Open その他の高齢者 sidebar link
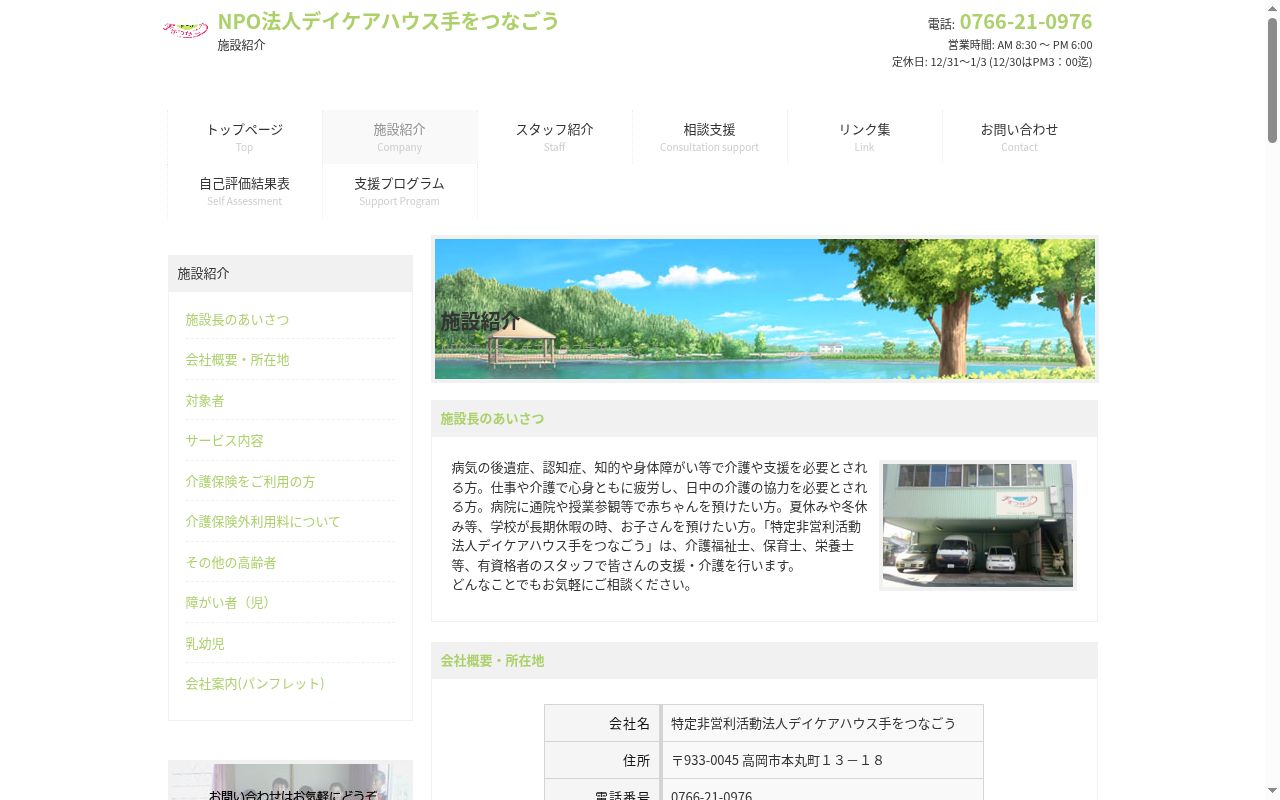The height and width of the screenshot is (800, 1280). pyautogui.click(x=231, y=562)
